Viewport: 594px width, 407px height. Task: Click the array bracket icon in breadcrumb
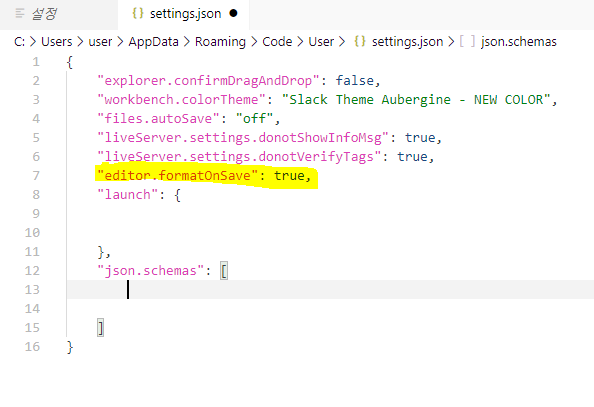[x=467, y=41]
